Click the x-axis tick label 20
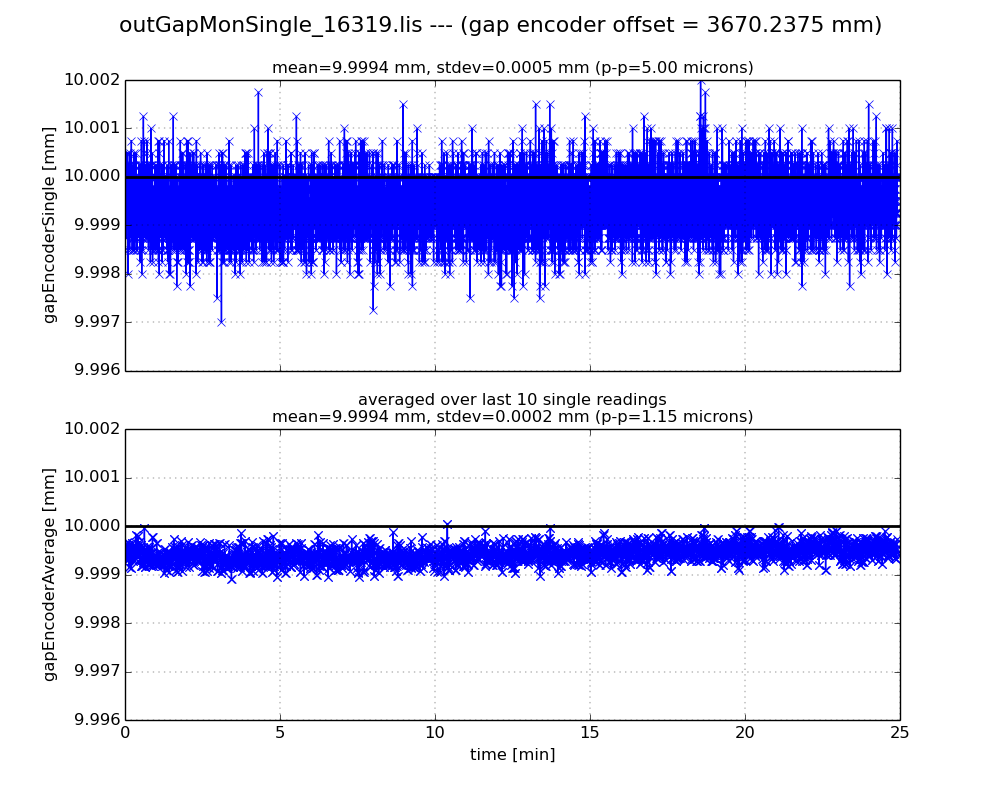This screenshot has height=800, width=1000. tap(745, 733)
